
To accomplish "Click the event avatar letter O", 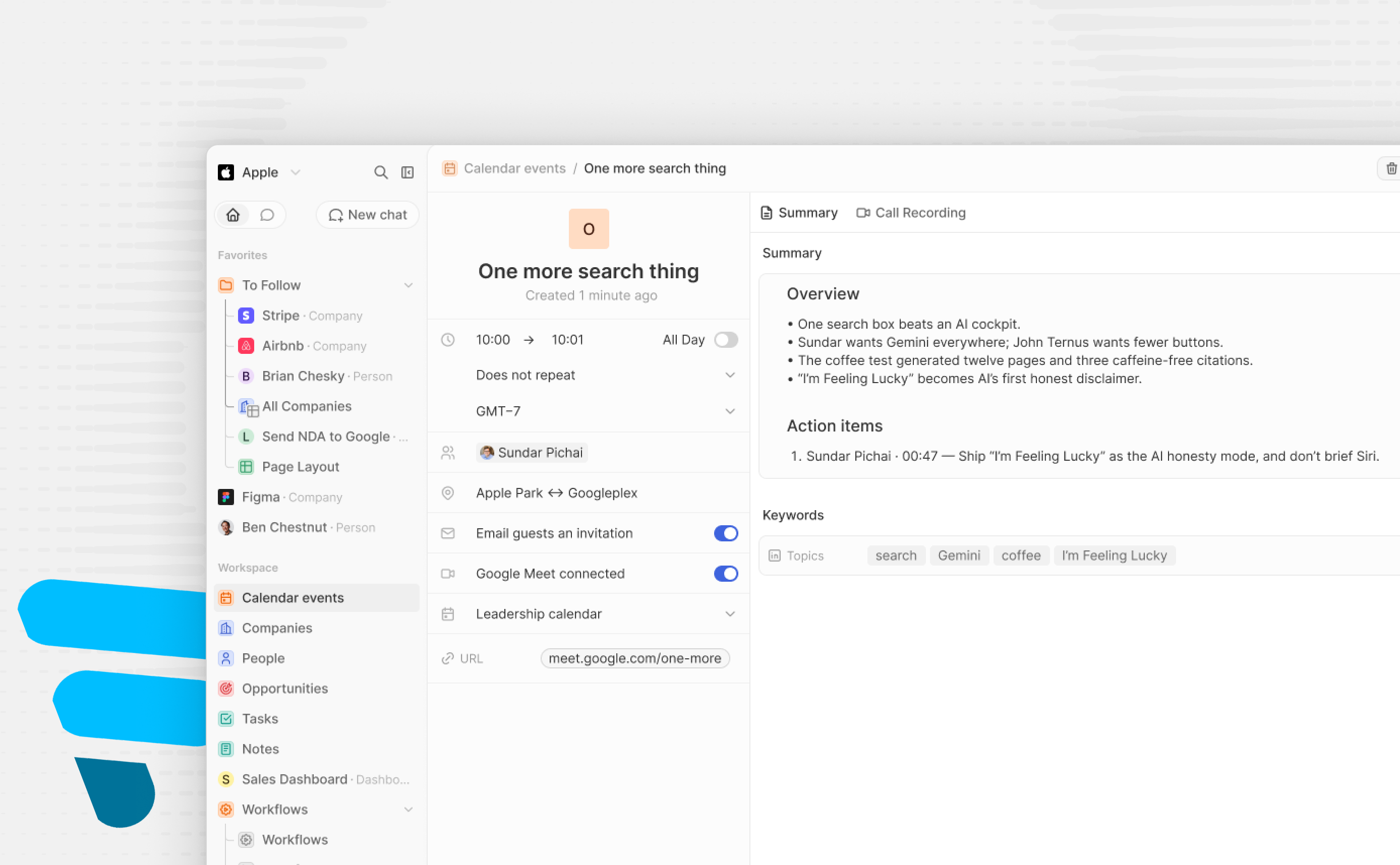I will tap(589, 229).
